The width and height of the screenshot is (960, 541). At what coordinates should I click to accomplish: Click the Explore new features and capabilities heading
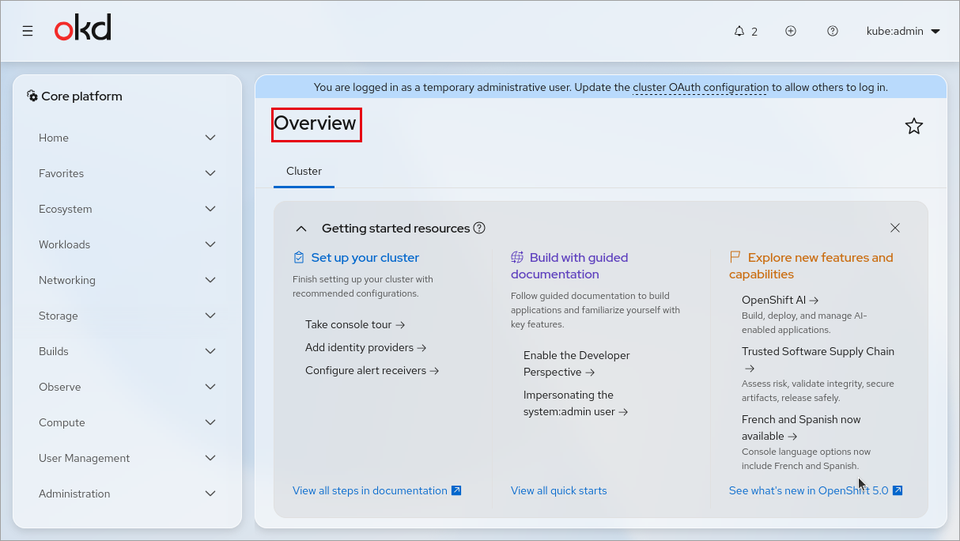pyautogui.click(x=811, y=266)
